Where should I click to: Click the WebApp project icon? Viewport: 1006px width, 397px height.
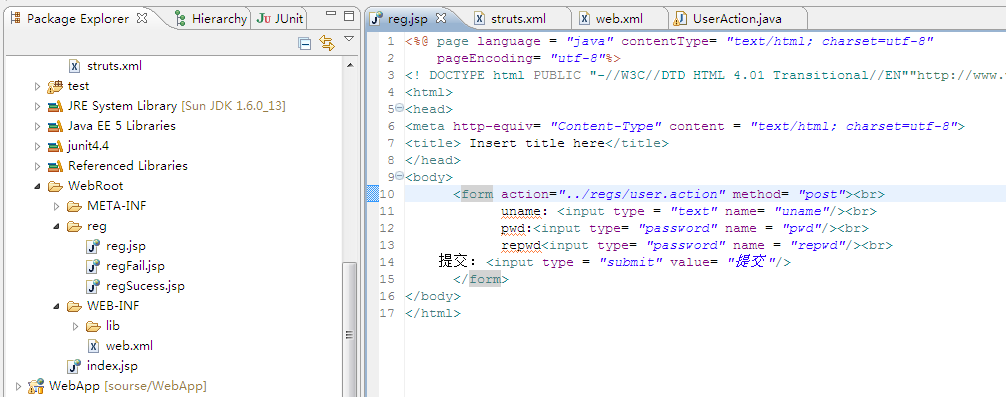37,386
